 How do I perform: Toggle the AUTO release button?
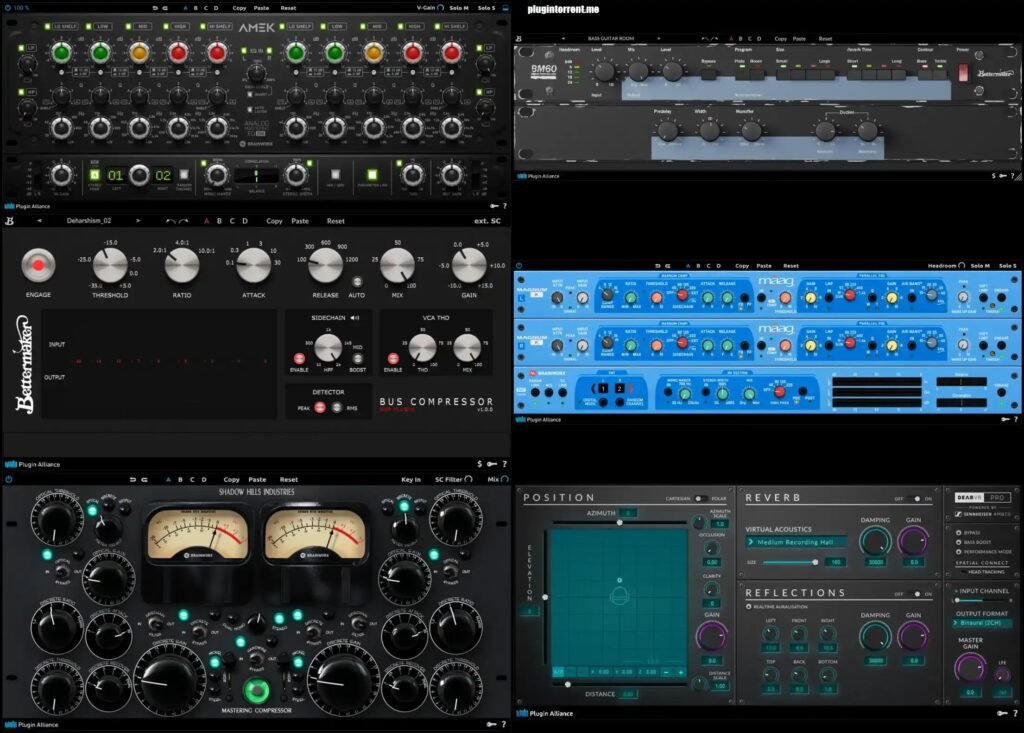[x=357, y=282]
